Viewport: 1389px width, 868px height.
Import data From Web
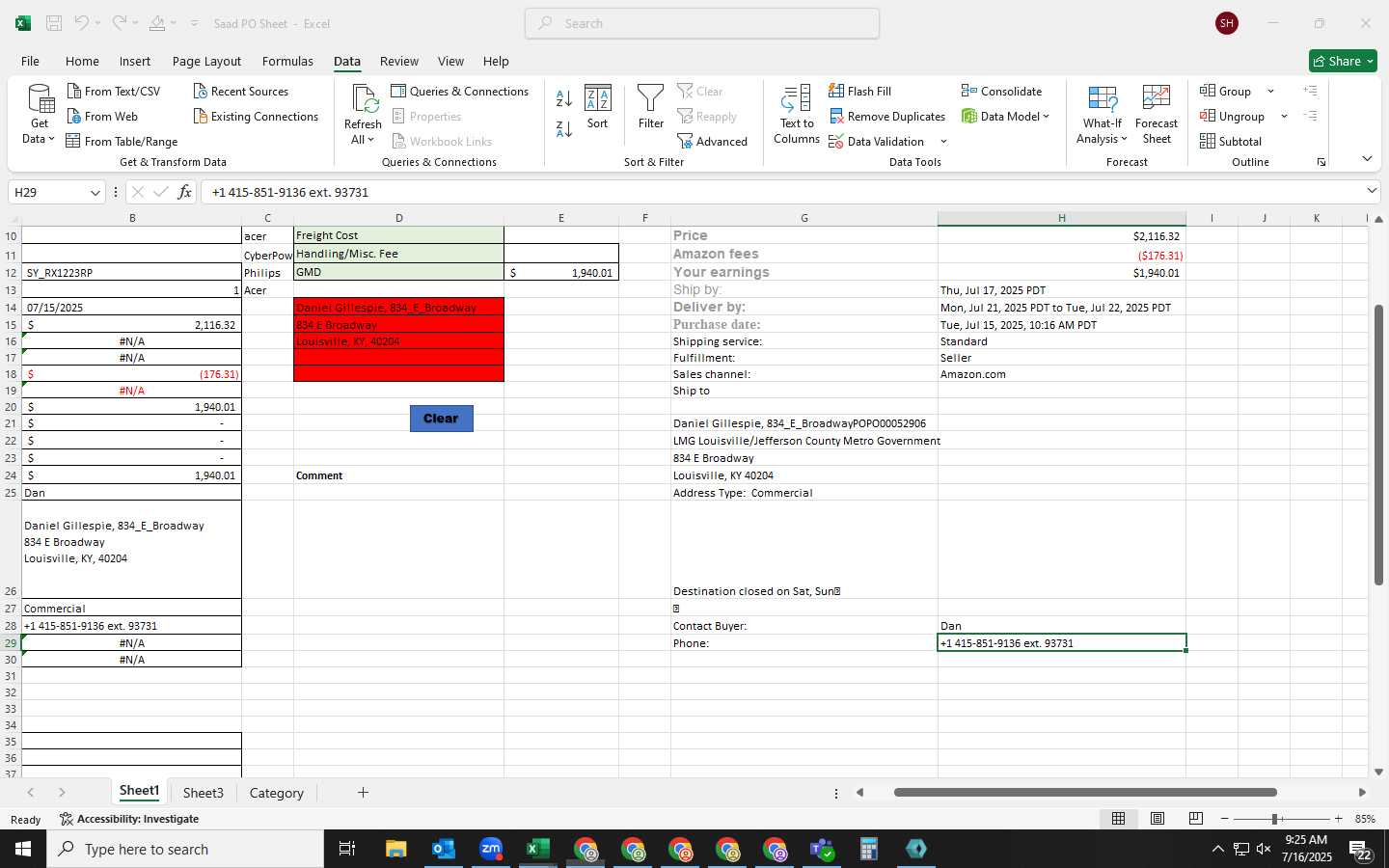[x=102, y=116]
